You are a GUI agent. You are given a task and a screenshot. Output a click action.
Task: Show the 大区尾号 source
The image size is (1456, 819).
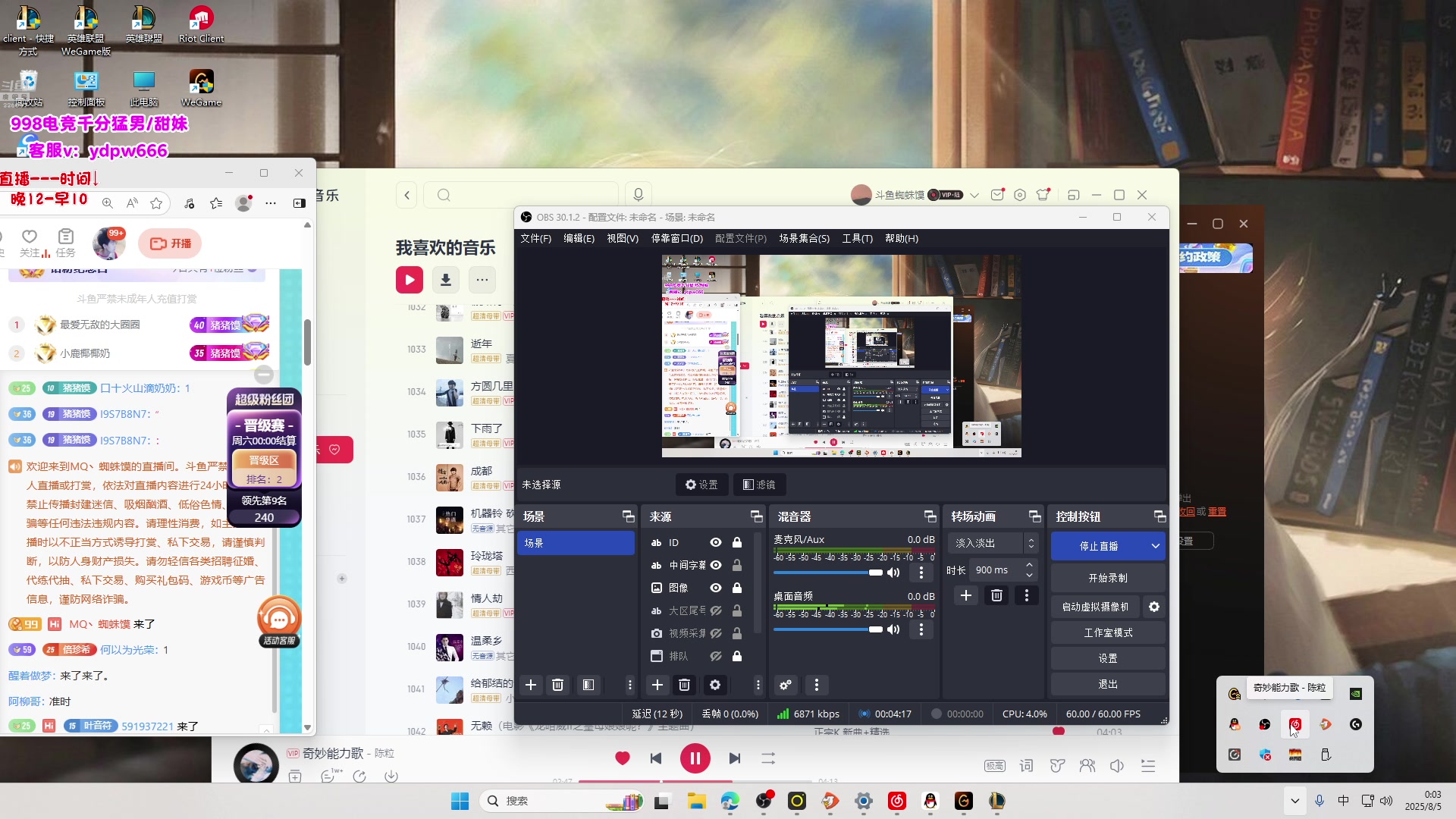(715, 611)
